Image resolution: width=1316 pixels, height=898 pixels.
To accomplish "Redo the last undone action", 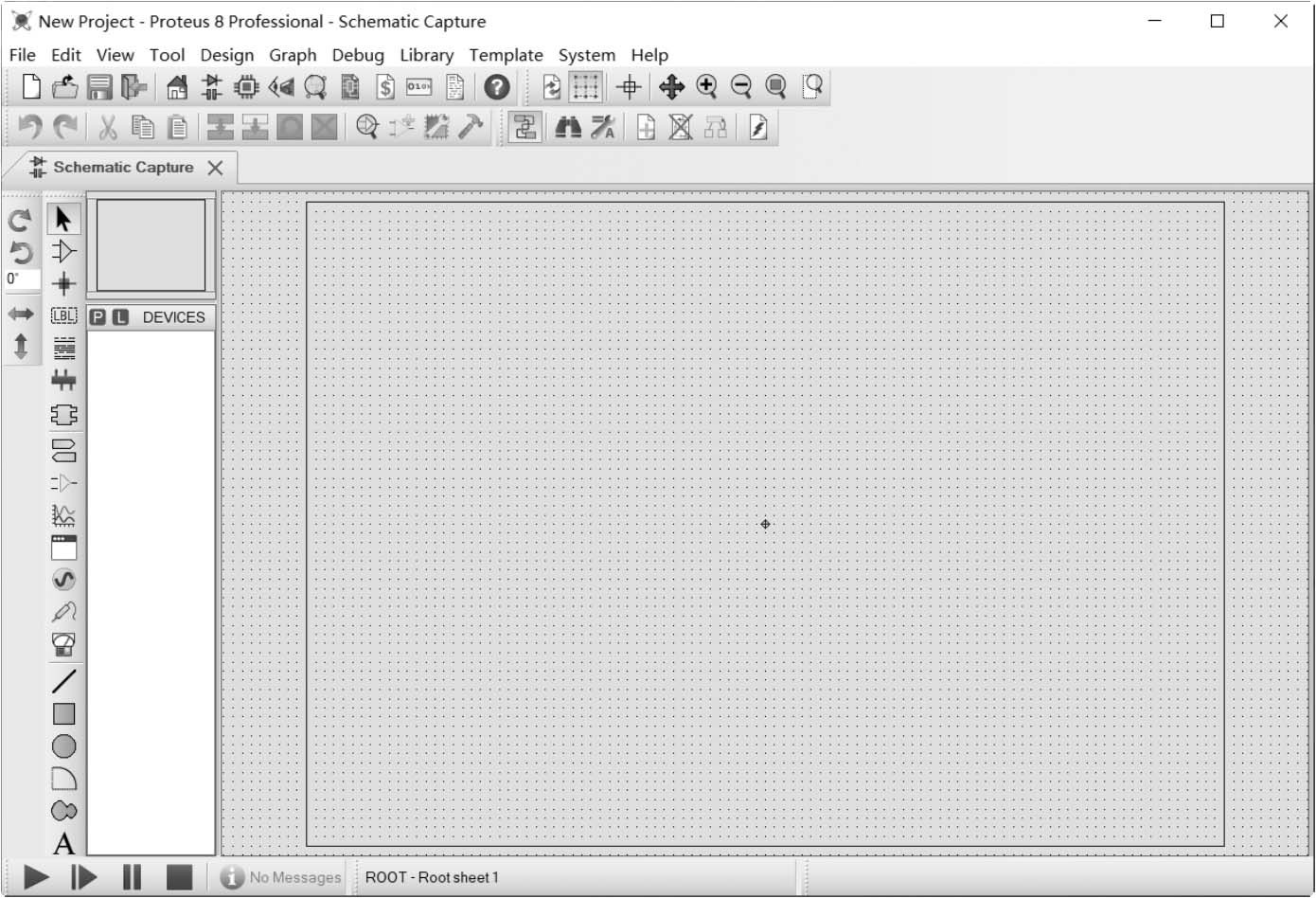I will [x=65, y=126].
